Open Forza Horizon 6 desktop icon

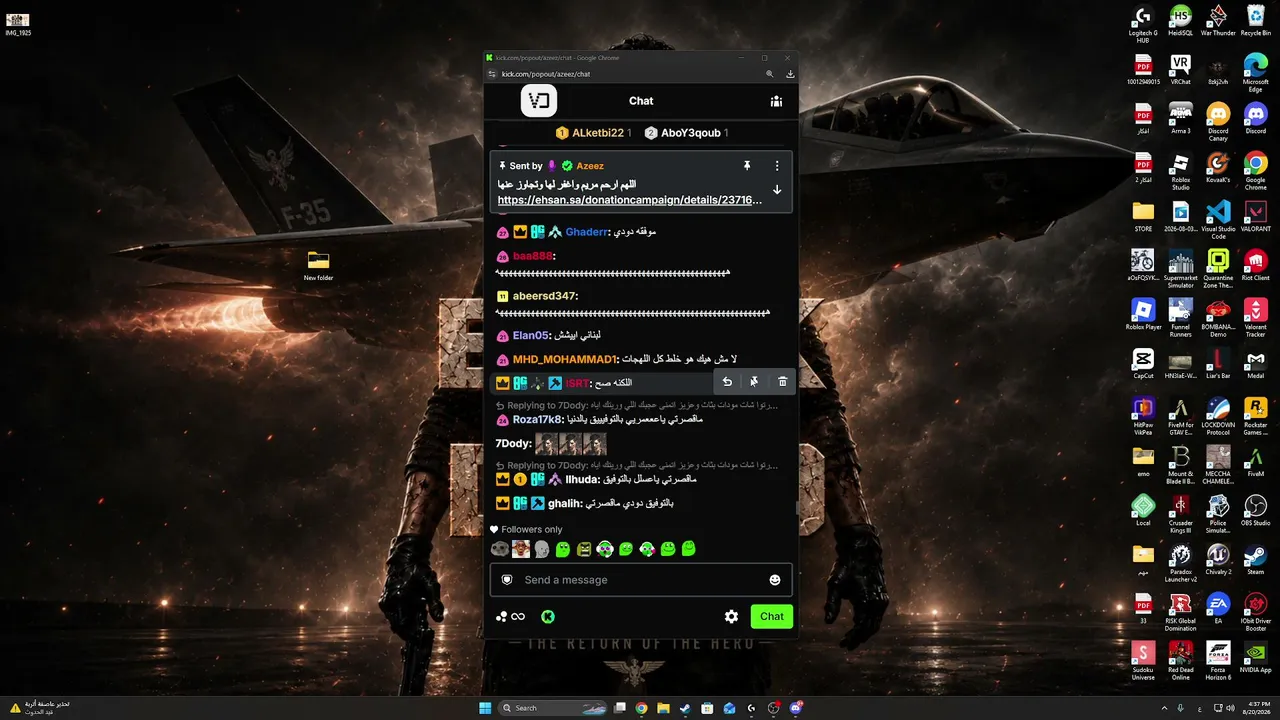[x=1218, y=660]
